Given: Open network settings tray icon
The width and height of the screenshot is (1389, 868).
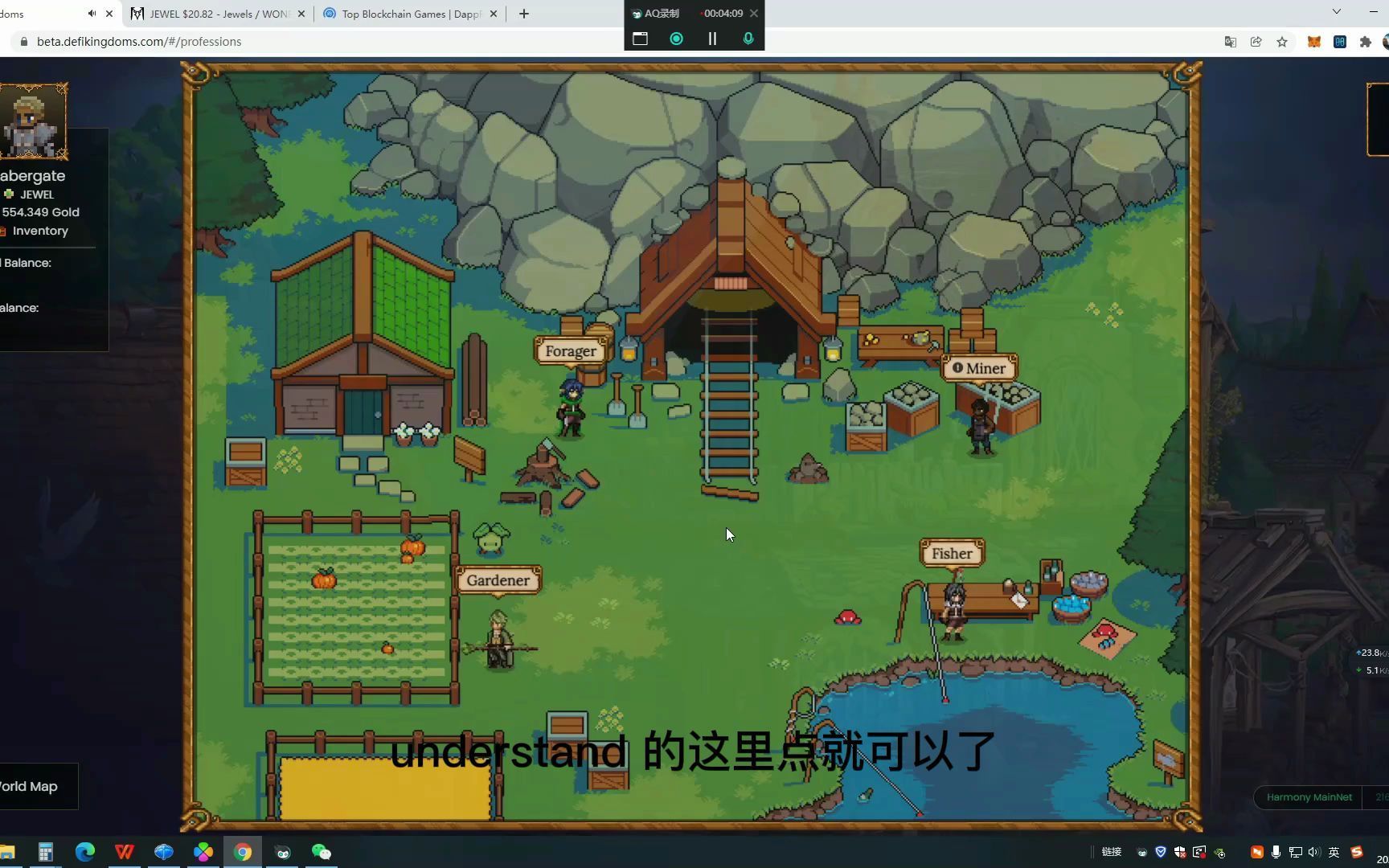Looking at the screenshot, I should (1295, 852).
